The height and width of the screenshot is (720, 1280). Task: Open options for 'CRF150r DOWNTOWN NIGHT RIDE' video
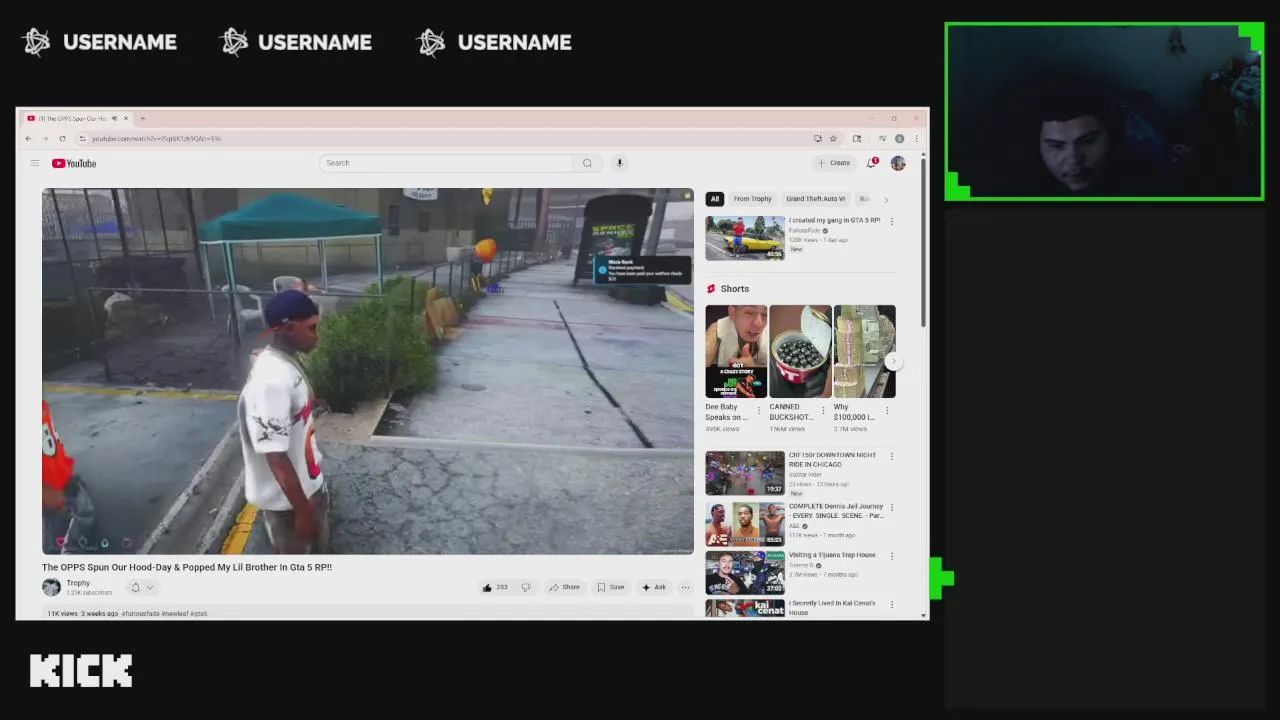[892, 456]
